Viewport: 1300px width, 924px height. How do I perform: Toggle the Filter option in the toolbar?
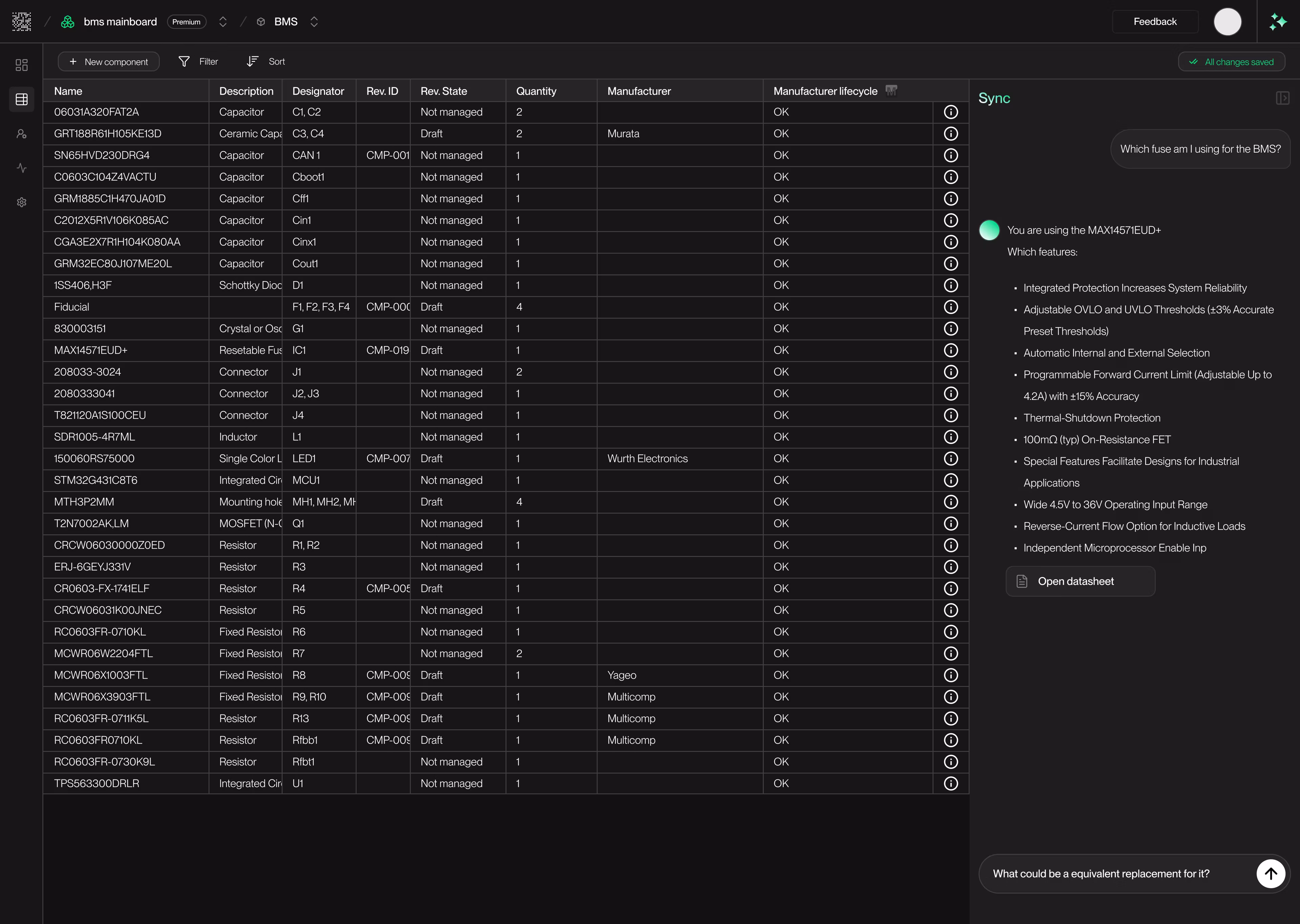[x=199, y=62]
